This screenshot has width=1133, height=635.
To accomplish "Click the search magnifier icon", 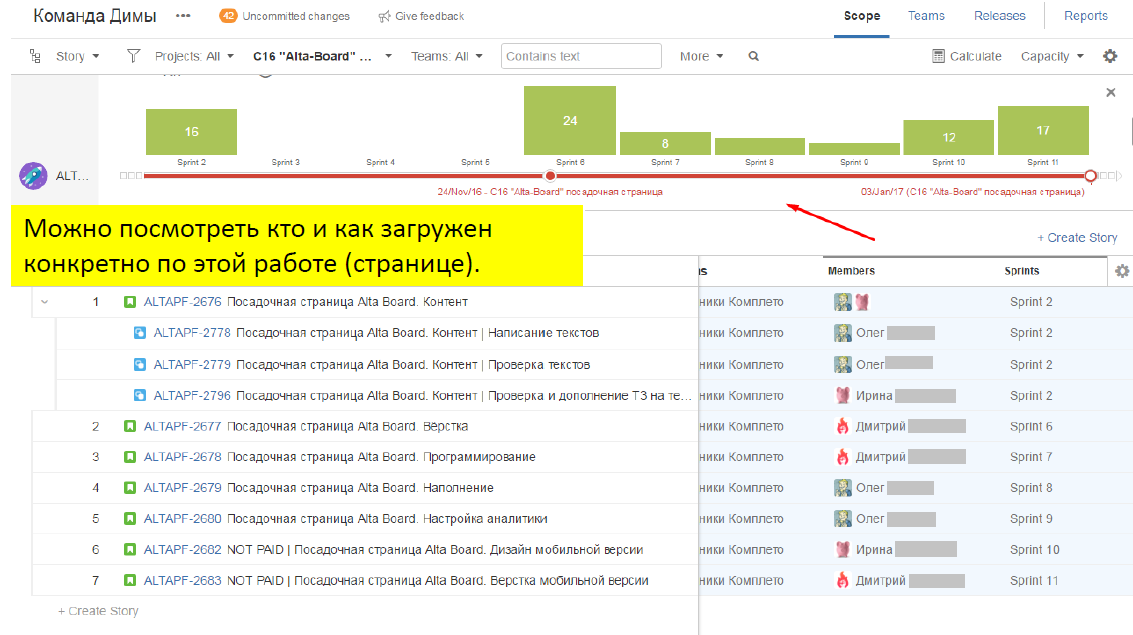I will pyautogui.click(x=754, y=57).
